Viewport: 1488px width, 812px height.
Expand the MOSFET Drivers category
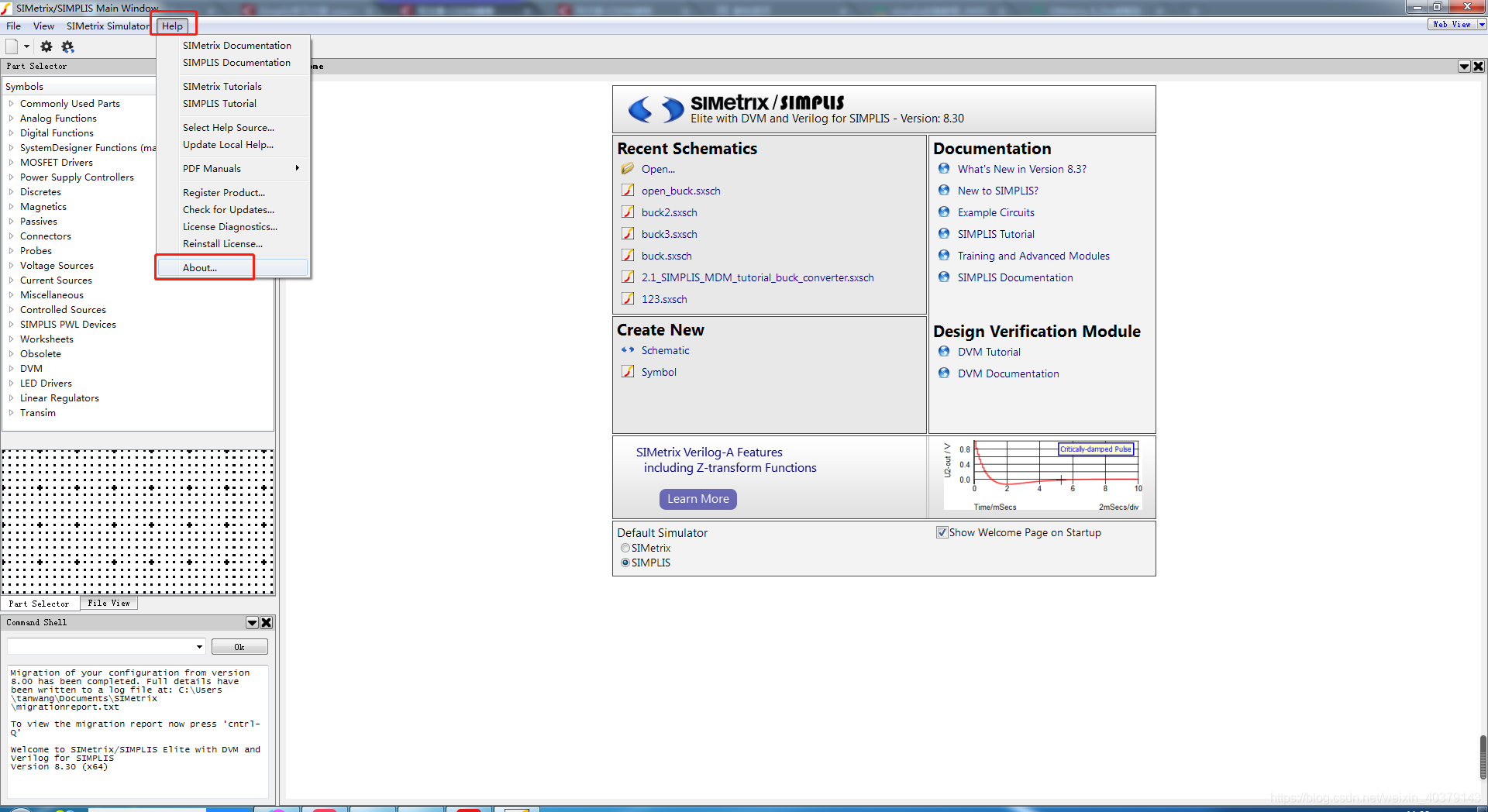tap(11, 162)
